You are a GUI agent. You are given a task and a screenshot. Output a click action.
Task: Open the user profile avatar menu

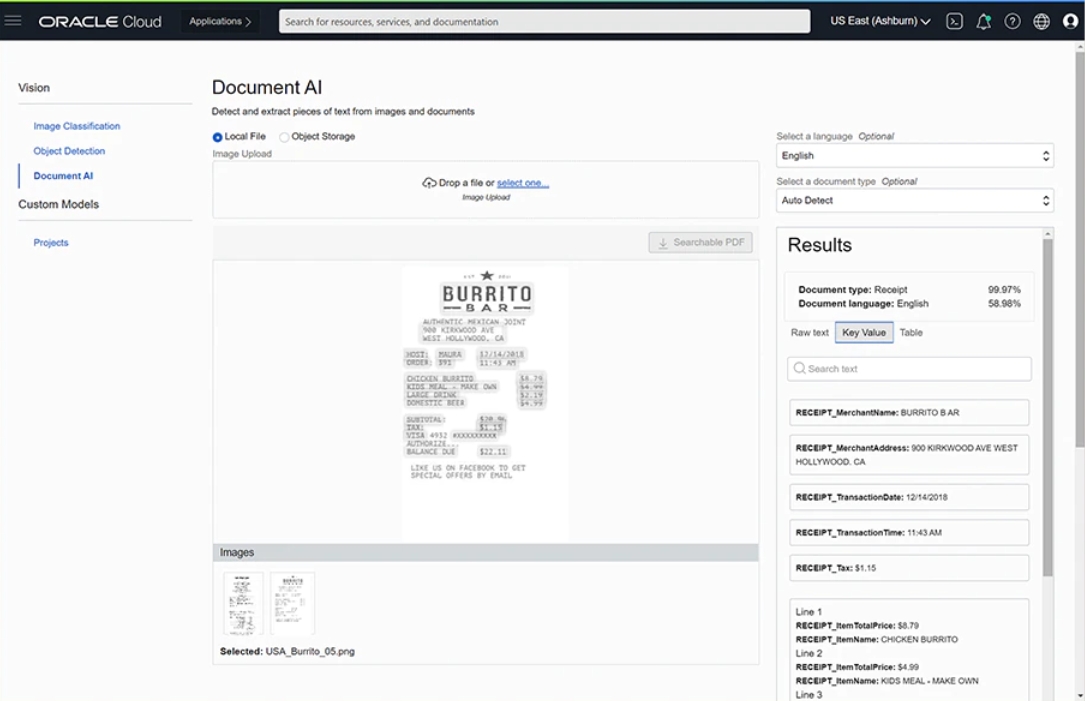click(1070, 21)
